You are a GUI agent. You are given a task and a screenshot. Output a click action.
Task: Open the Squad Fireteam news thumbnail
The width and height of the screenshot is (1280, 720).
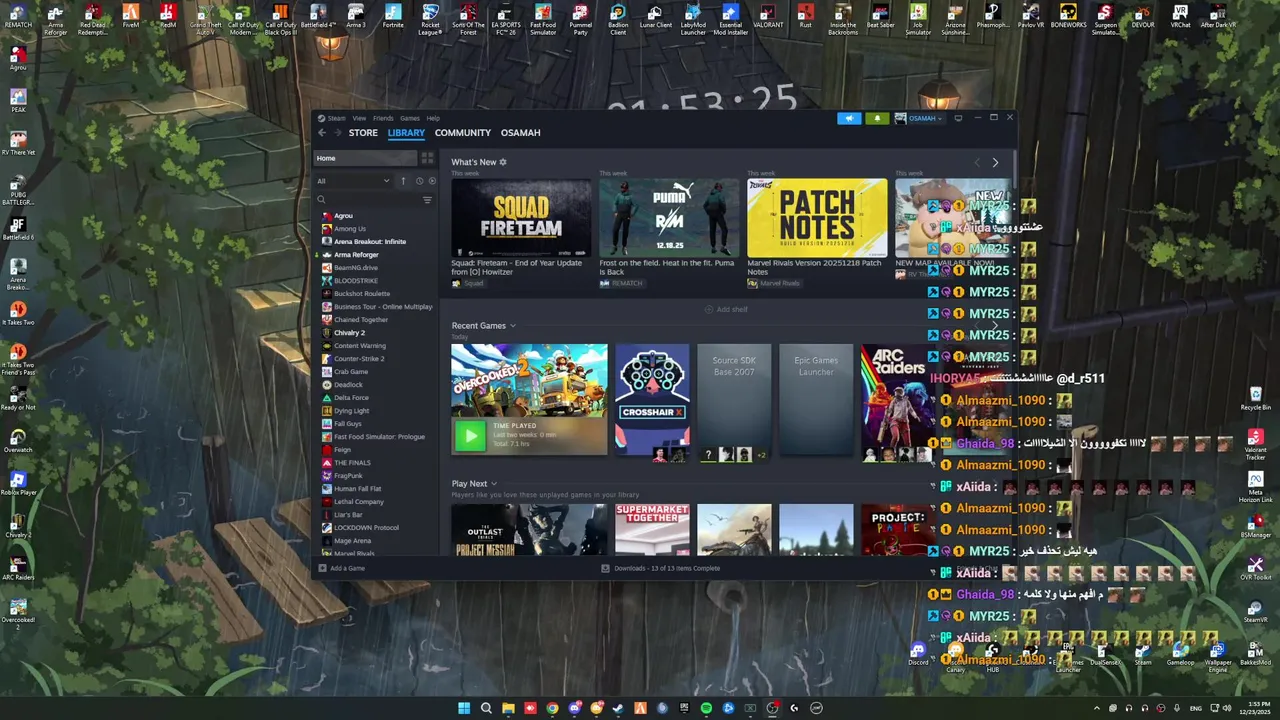pyautogui.click(x=521, y=218)
